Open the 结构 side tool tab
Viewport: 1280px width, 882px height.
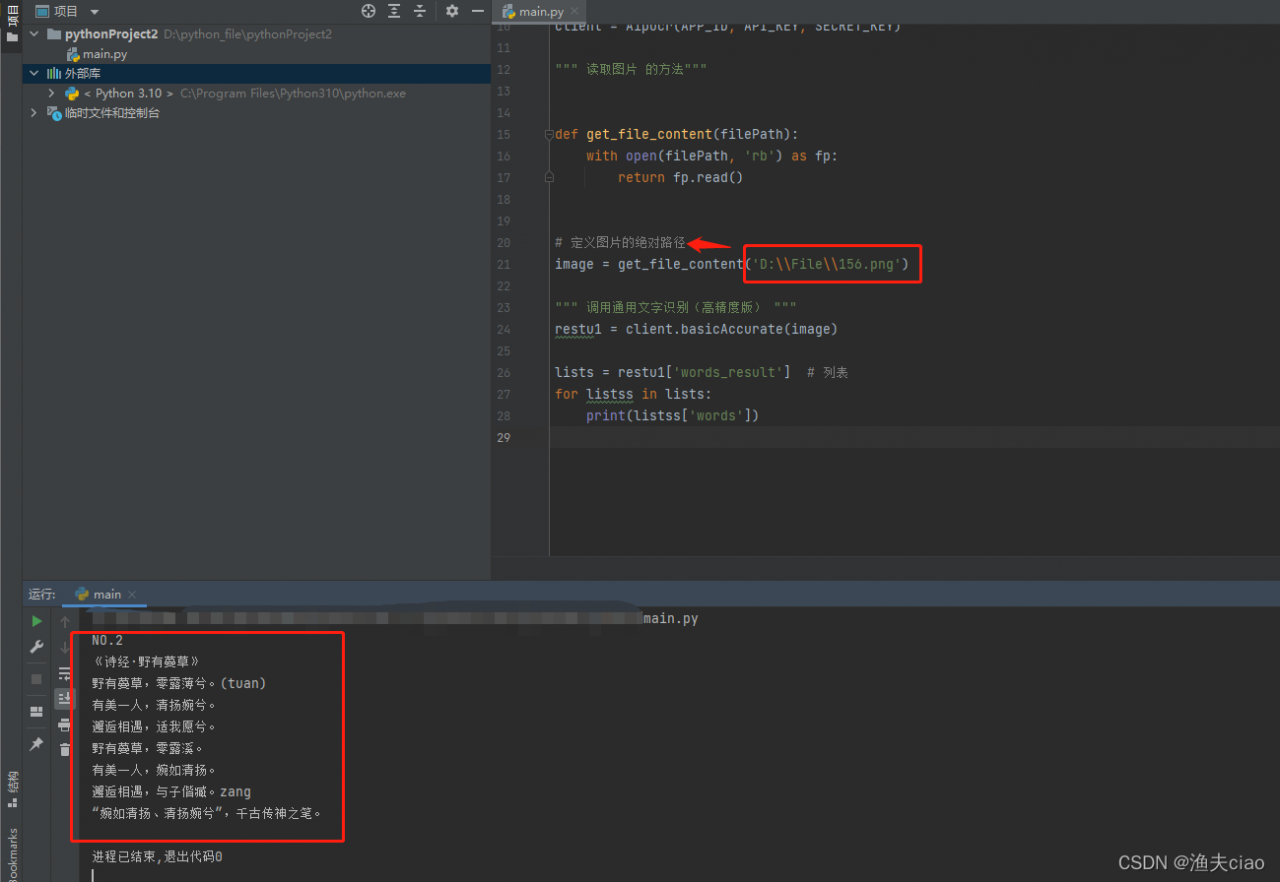tap(12, 788)
